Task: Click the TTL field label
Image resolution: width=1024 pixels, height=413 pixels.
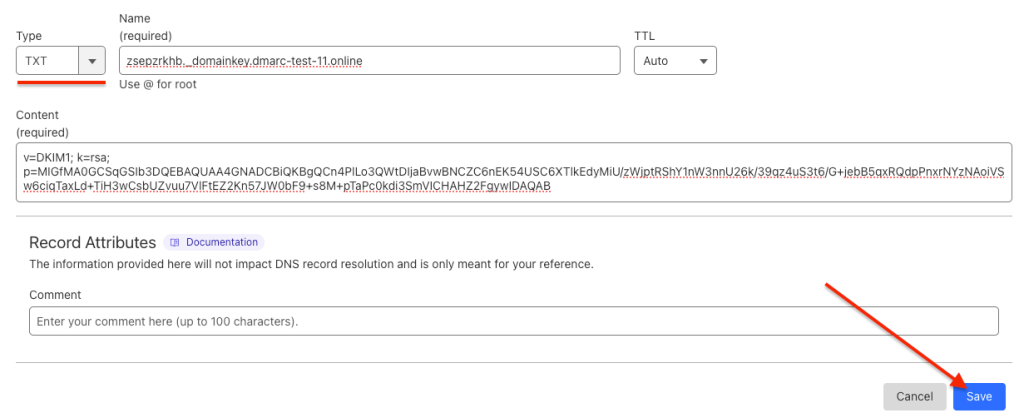Action: click(644, 36)
